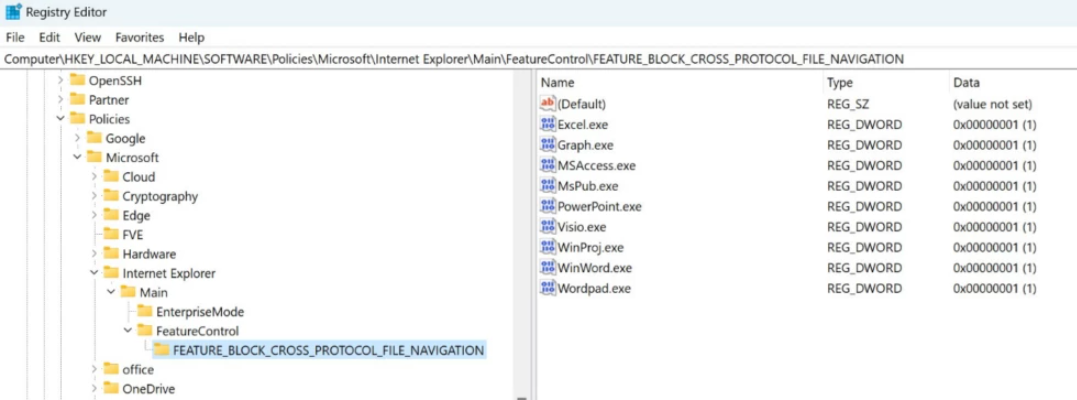Select the Microsoft folder icon
1077x400 pixels.
pyautogui.click(x=94, y=157)
